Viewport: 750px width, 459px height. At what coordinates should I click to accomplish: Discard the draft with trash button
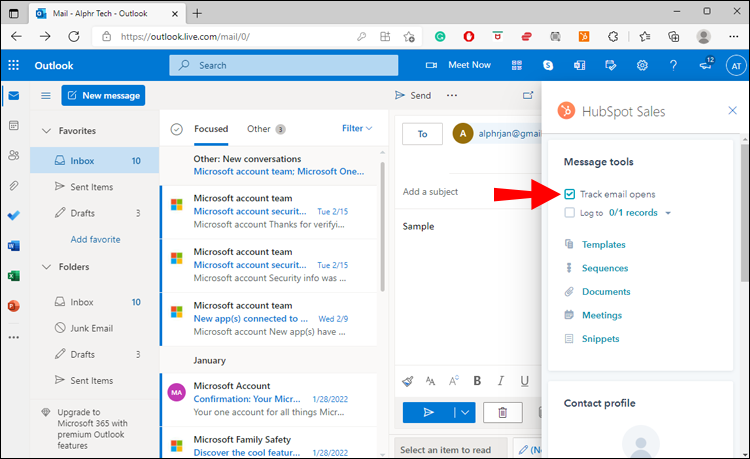503,412
